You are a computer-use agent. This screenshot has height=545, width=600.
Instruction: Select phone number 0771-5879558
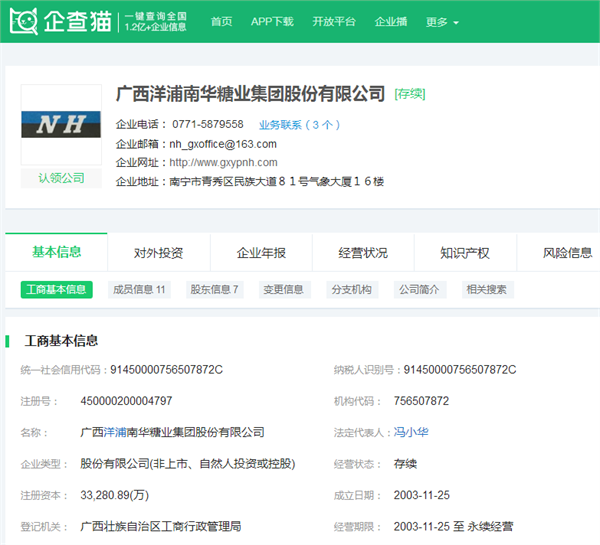tap(208, 124)
